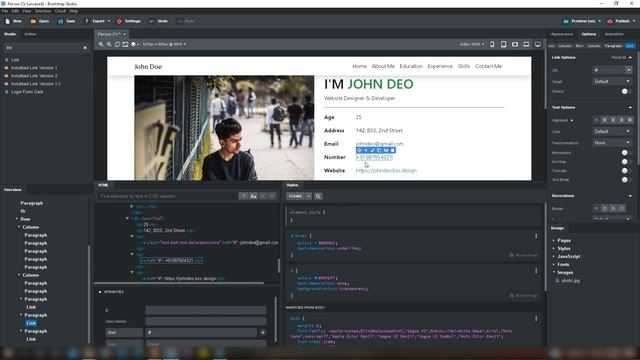Collapse the Decorations section
The width and height of the screenshot is (640, 360).
[x=630, y=196]
